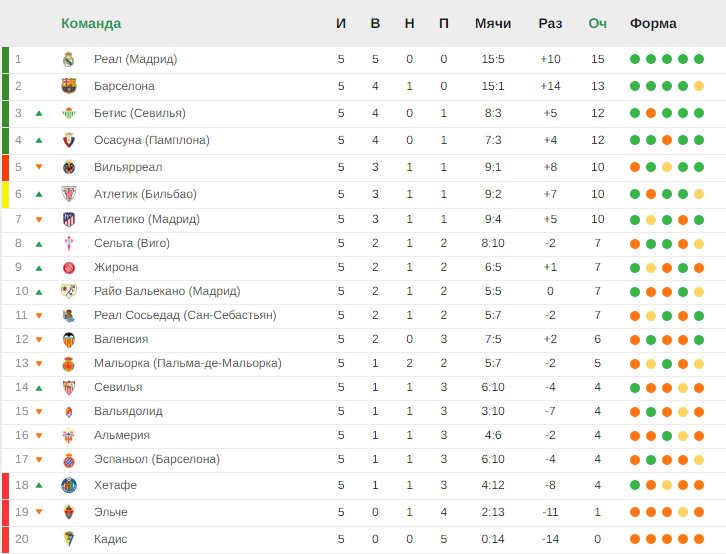Click the green up arrow beside Betis
726x554 pixels.
point(39,113)
